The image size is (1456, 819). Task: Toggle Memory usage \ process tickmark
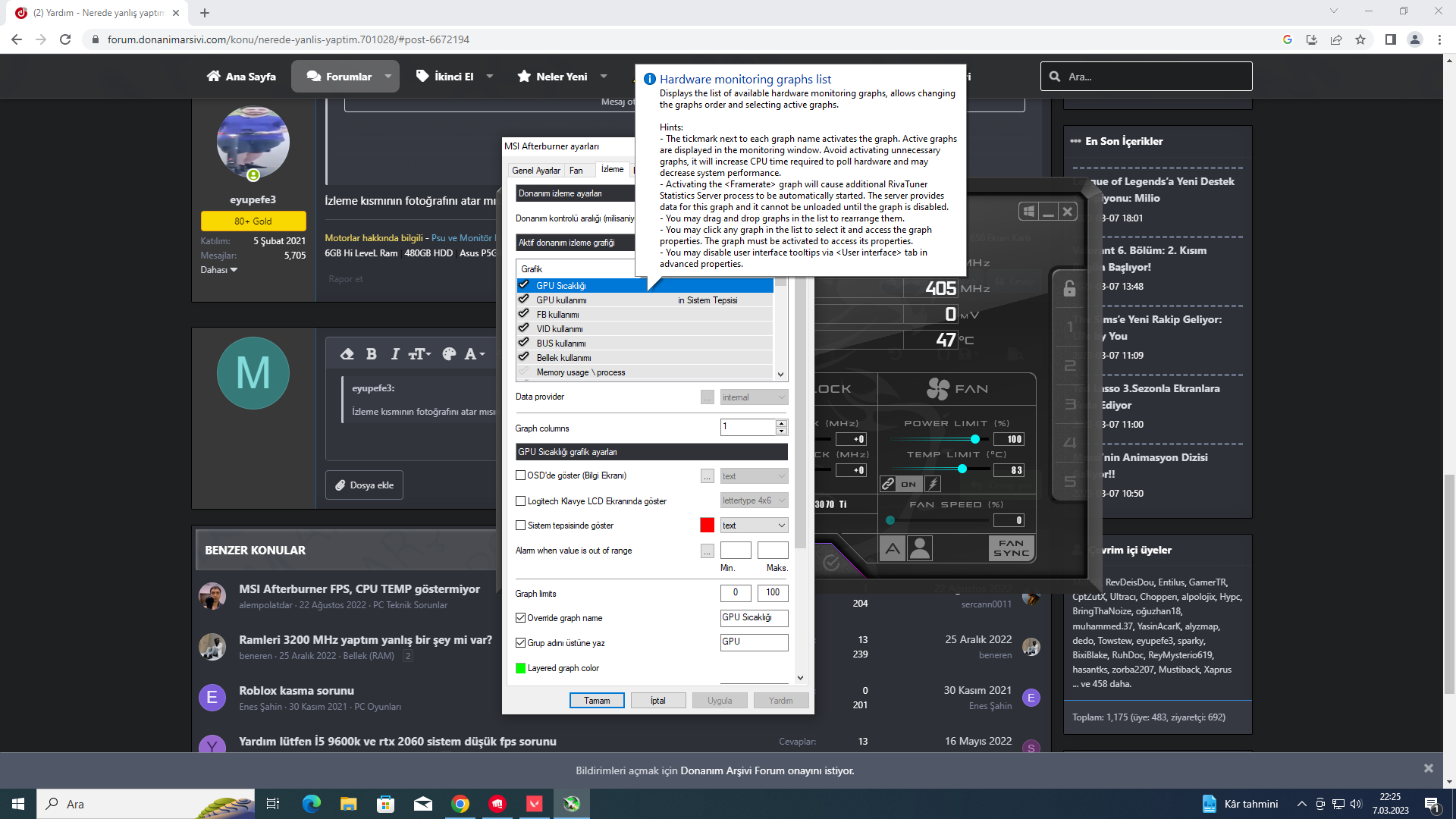click(x=523, y=372)
